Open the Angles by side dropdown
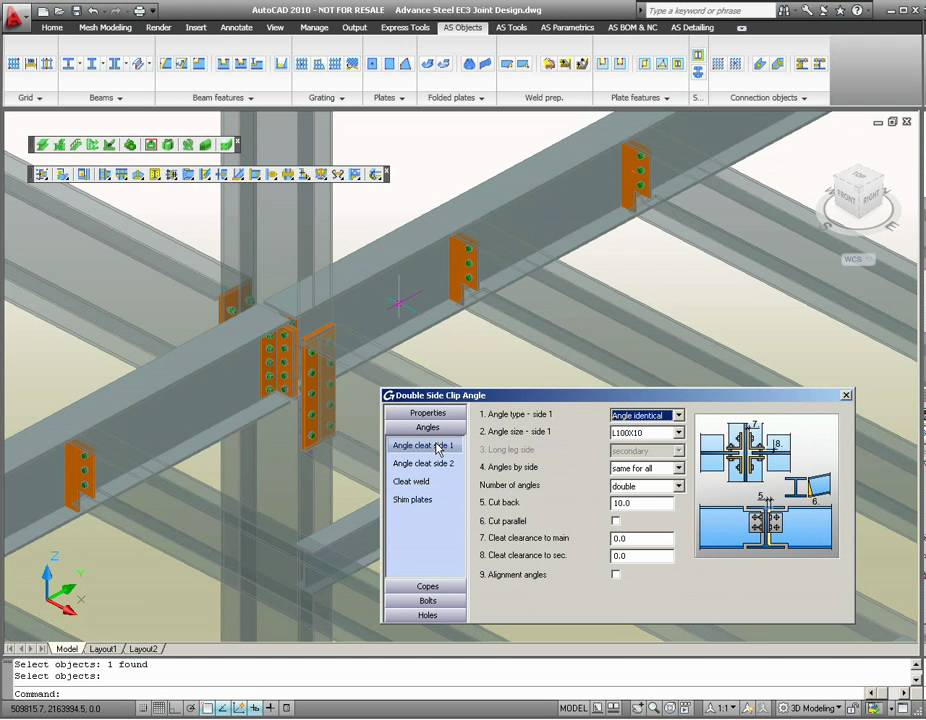926x720 pixels. coord(679,468)
